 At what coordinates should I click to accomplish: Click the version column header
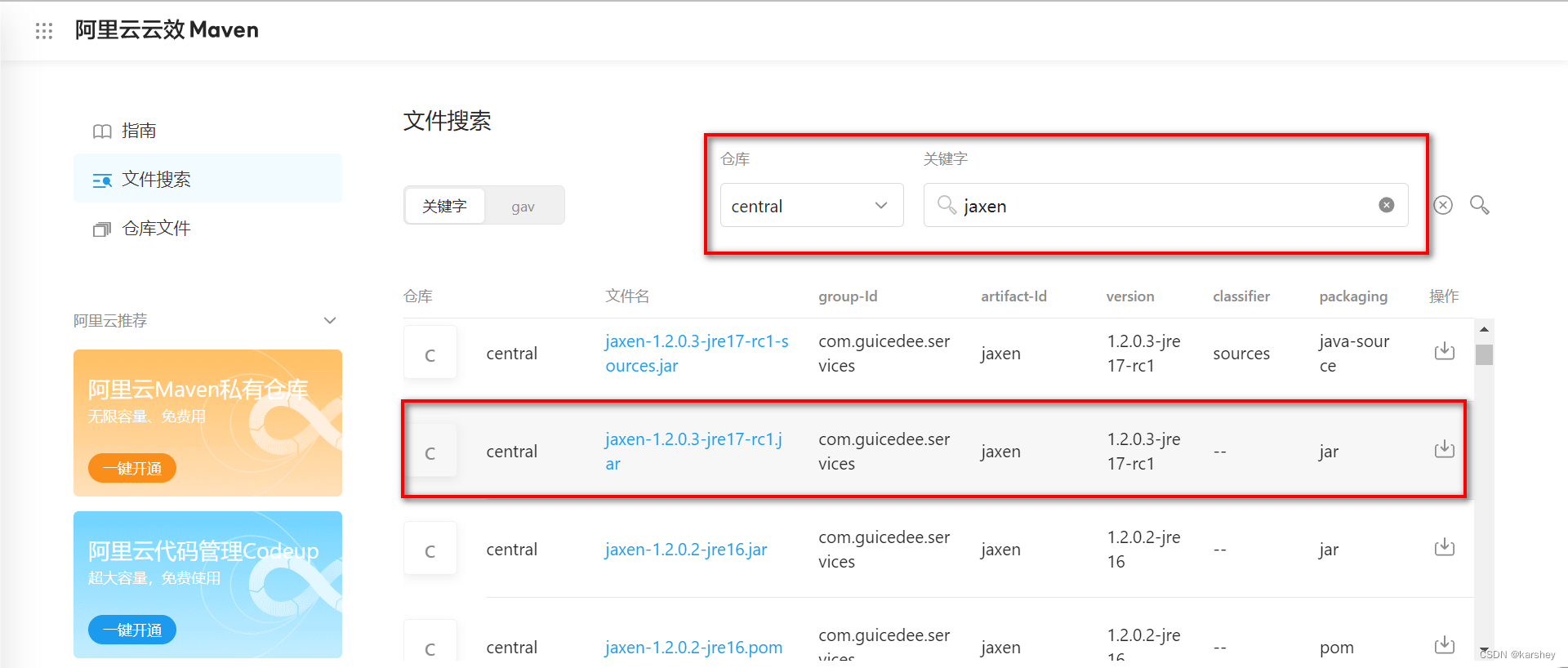[1130, 296]
